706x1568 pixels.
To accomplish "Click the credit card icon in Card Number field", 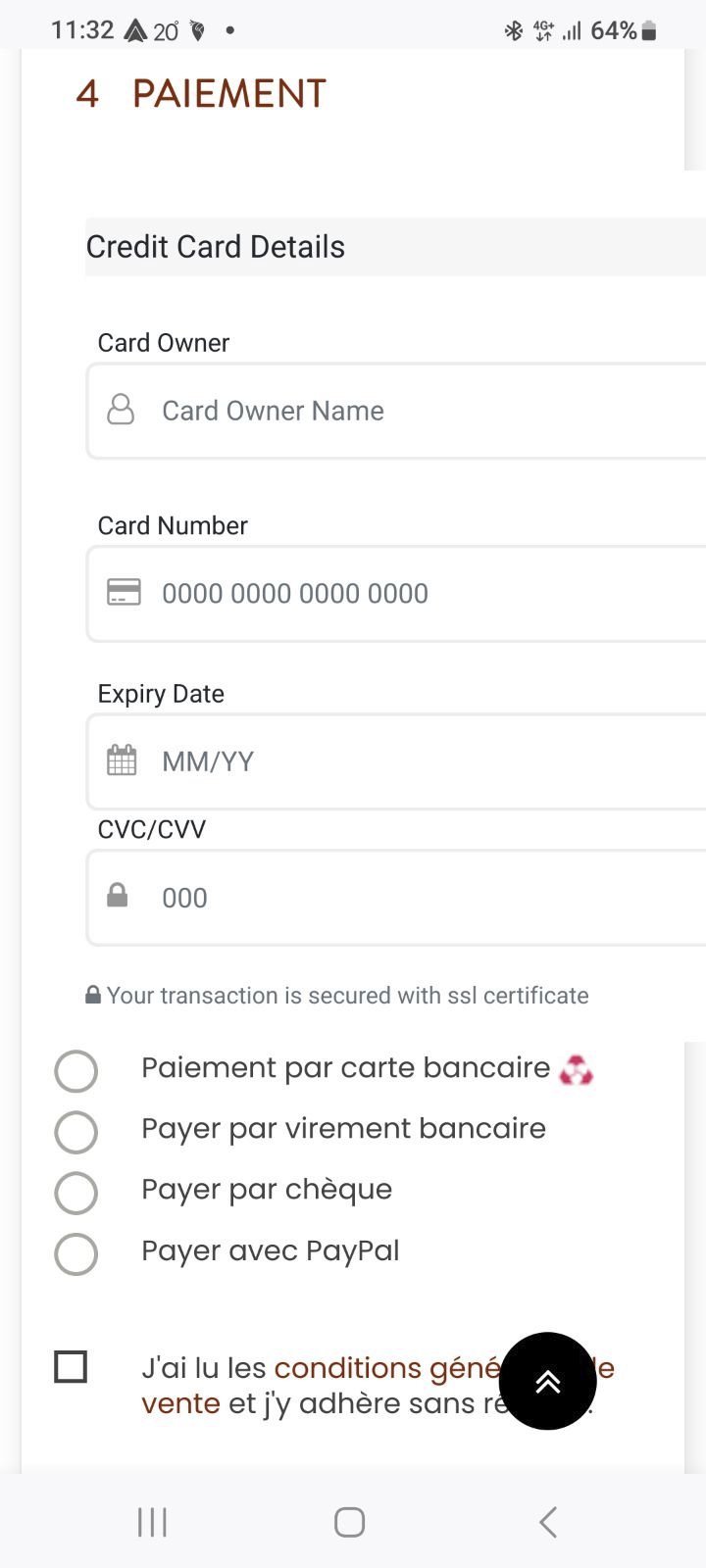I will 124,592.
